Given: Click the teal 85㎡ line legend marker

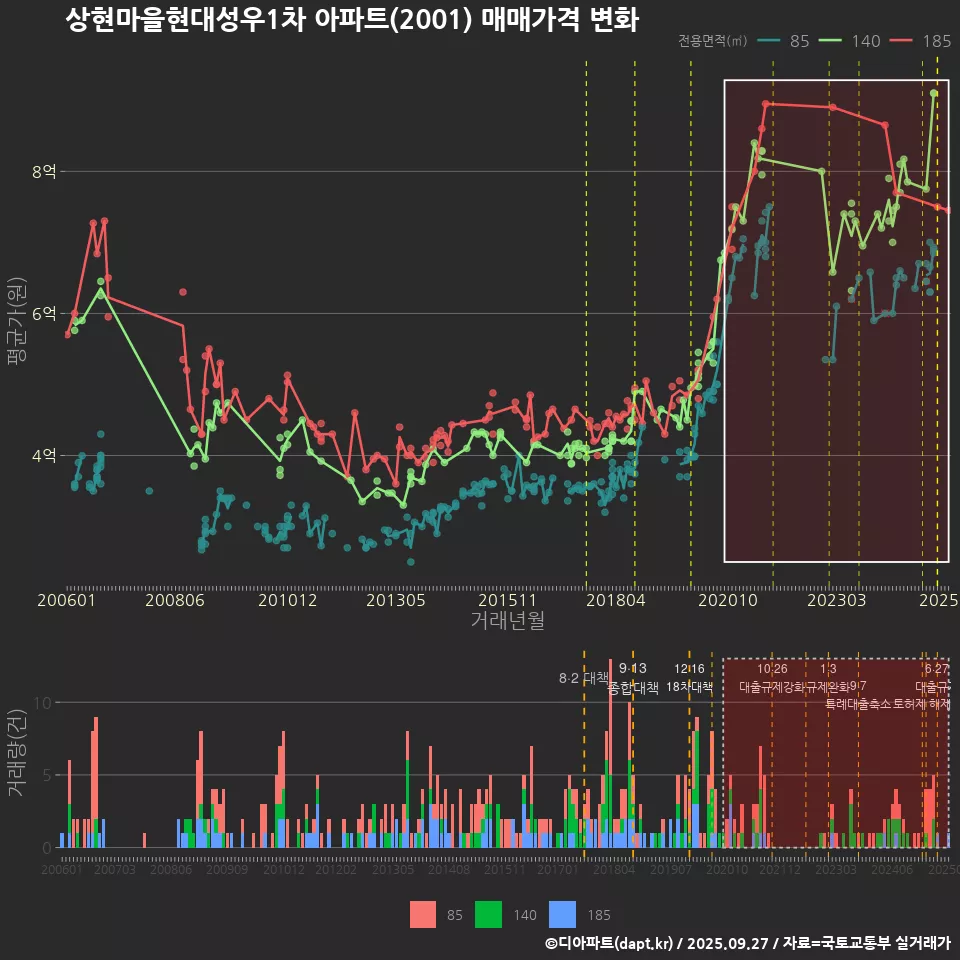Looking at the screenshot, I should click(x=768, y=41).
